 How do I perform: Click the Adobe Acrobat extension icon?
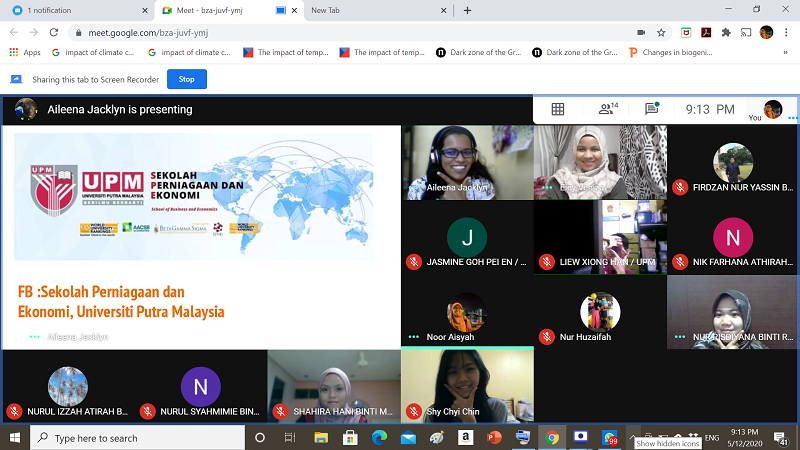(706, 32)
